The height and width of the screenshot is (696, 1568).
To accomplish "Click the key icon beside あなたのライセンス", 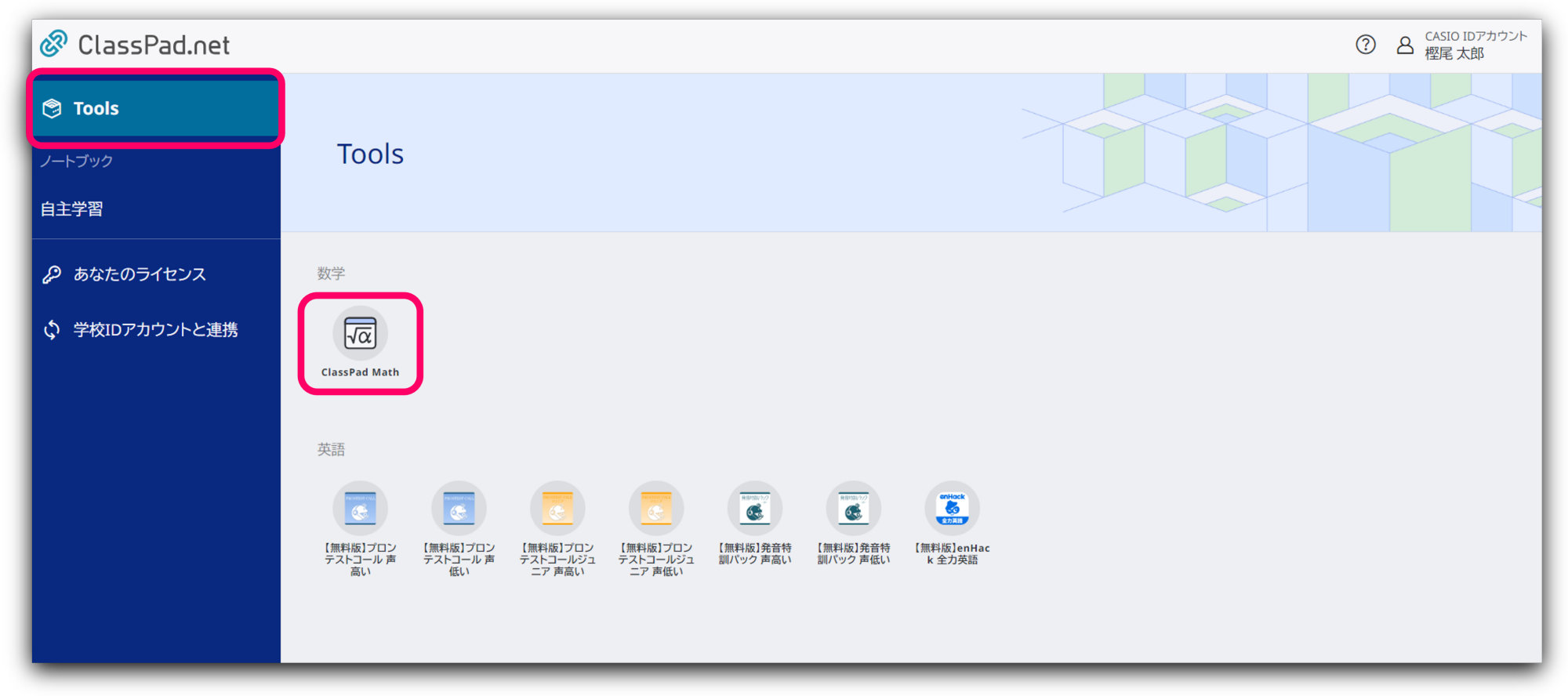I will (52, 274).
